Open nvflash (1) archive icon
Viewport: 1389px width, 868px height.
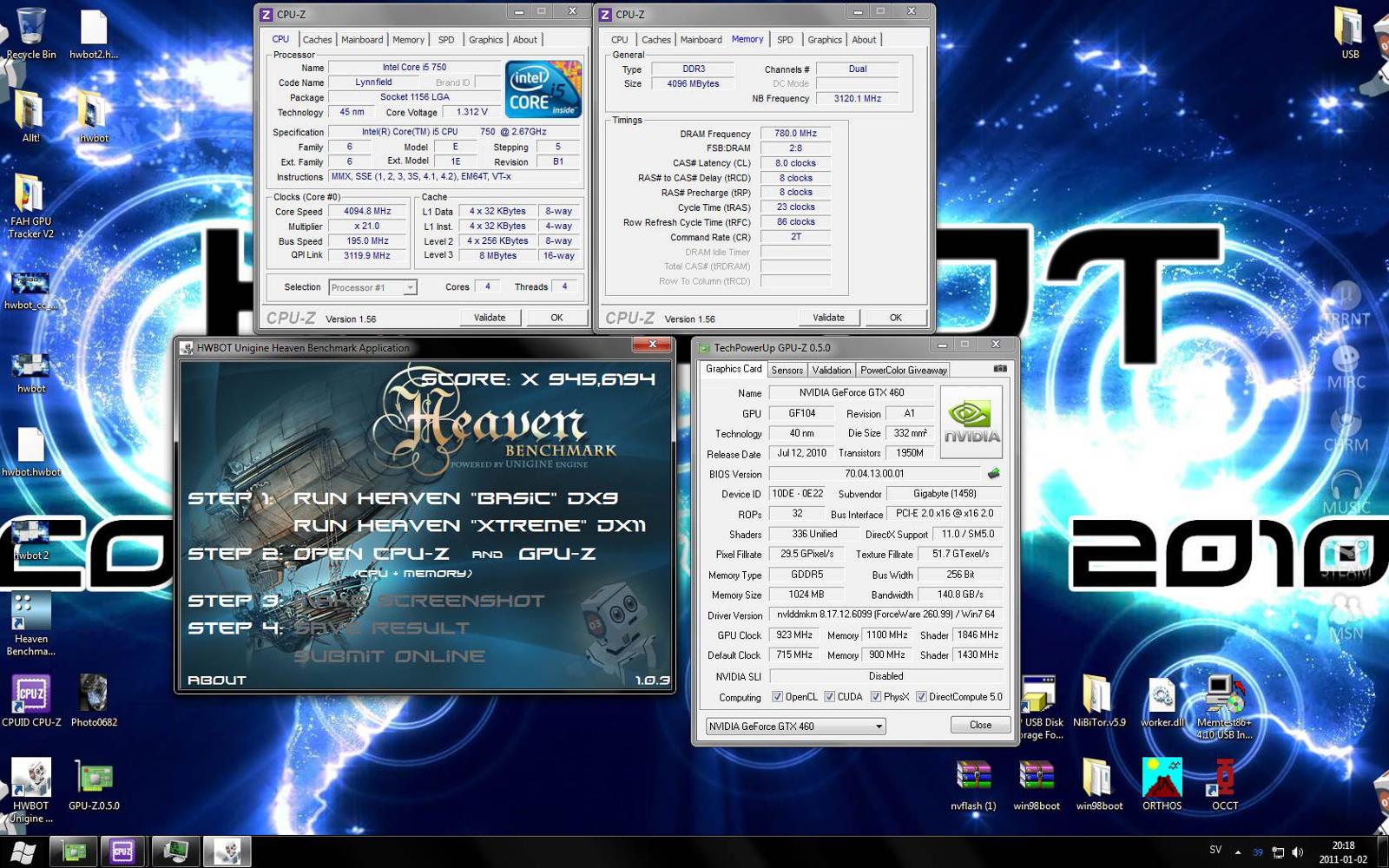tap(973, 785)
